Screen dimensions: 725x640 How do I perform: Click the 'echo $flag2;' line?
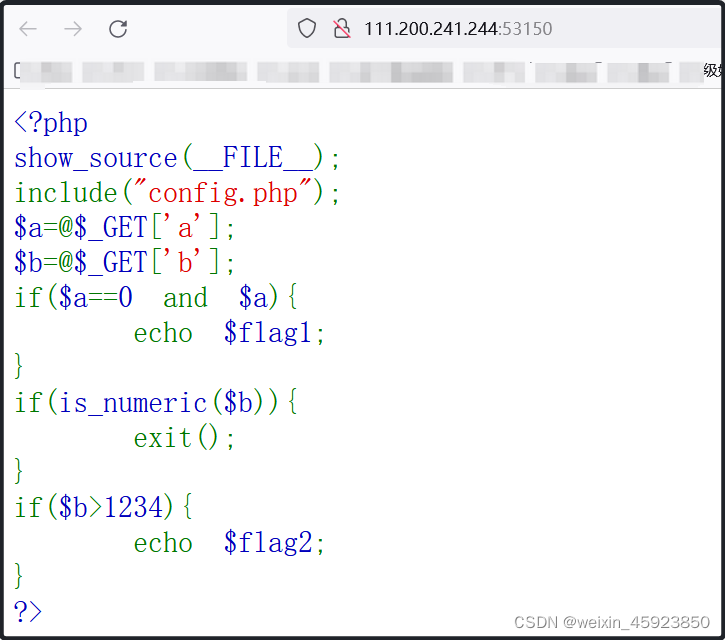click(229, 542)
